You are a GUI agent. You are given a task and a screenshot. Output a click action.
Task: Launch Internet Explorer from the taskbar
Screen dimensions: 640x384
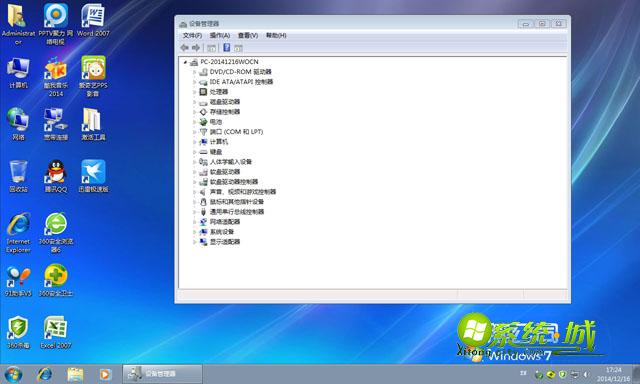click(x=44, y=374)
